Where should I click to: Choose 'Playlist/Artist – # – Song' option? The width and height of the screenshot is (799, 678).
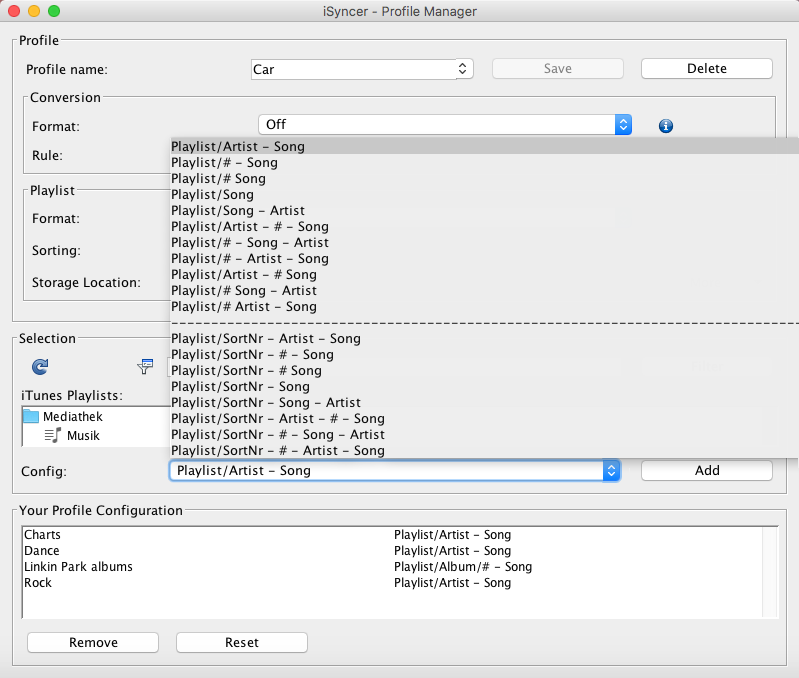(484, 226)
